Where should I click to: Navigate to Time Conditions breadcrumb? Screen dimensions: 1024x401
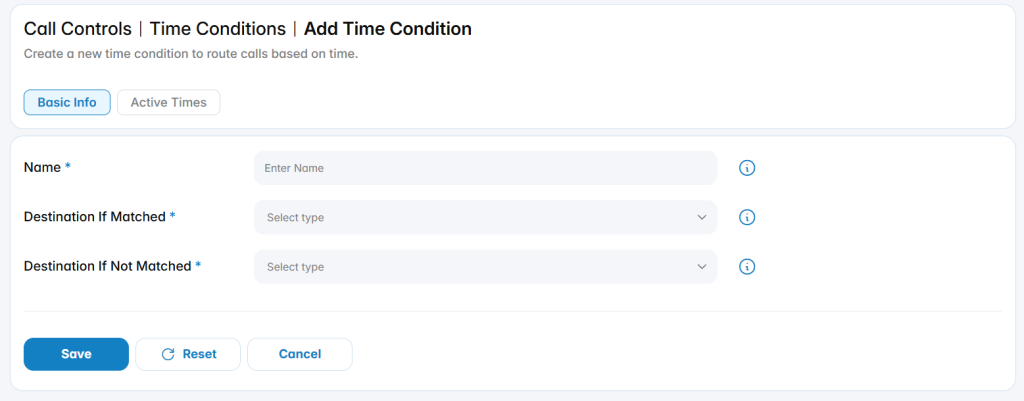217,29
